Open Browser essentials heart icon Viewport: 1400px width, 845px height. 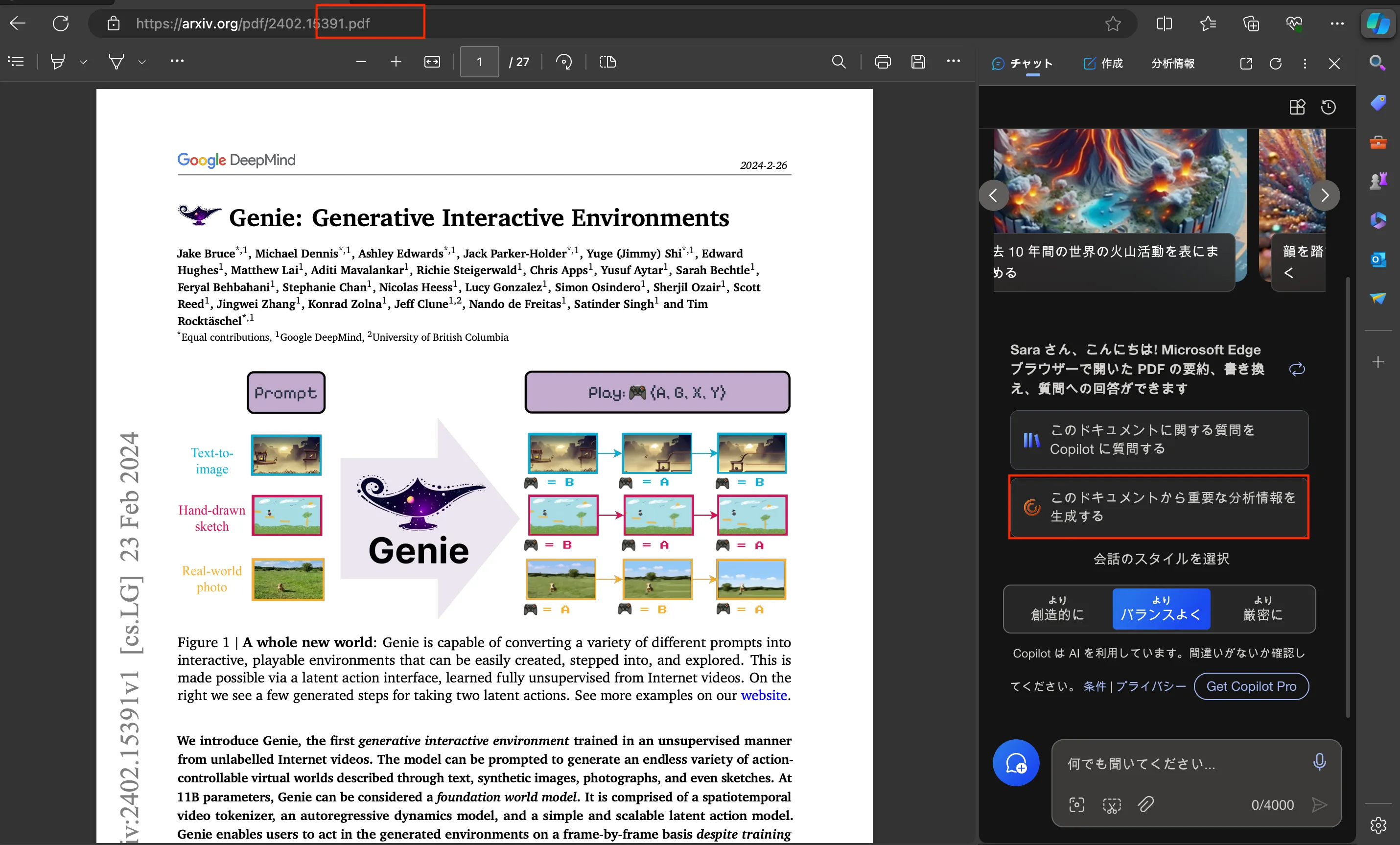tap(1294, 23)
